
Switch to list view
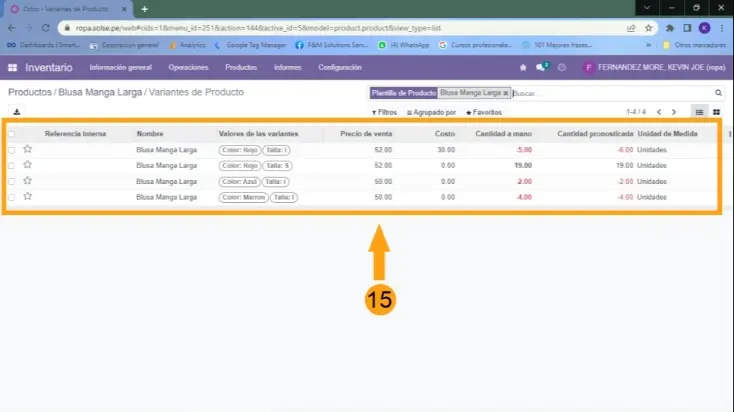click(699, 112)
